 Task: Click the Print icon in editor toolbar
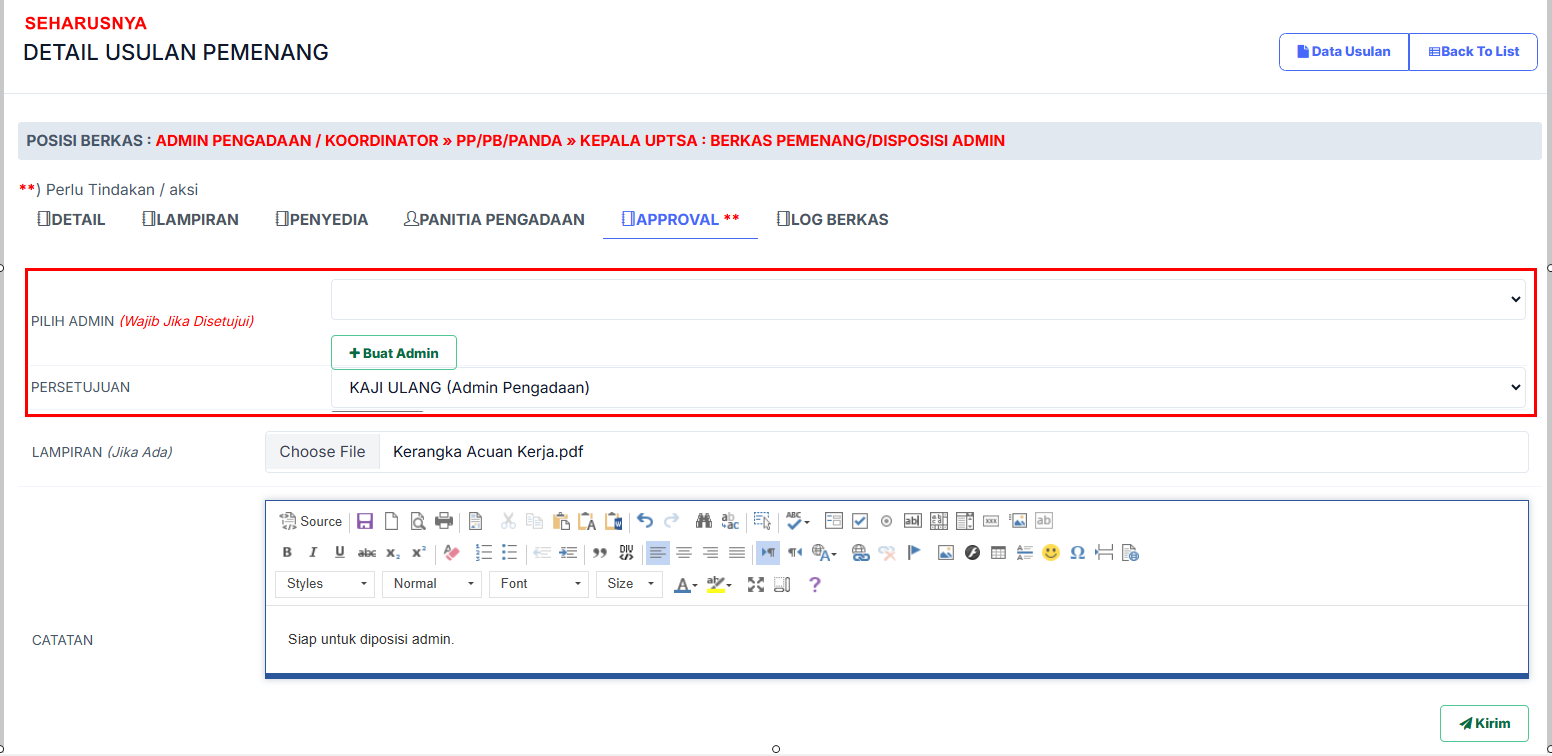[444, 521]
